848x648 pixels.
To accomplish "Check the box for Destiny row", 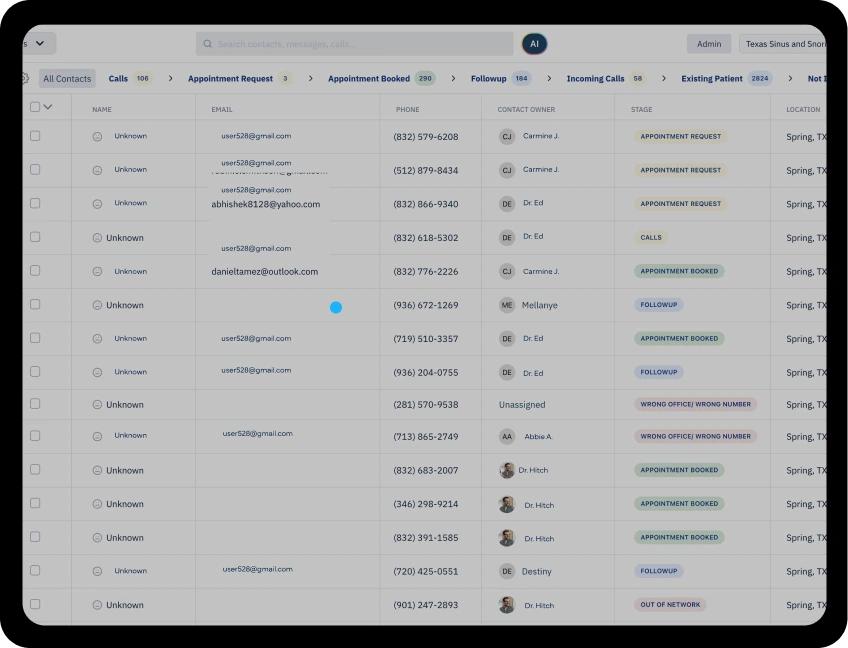I will click(x=35, y=570).
